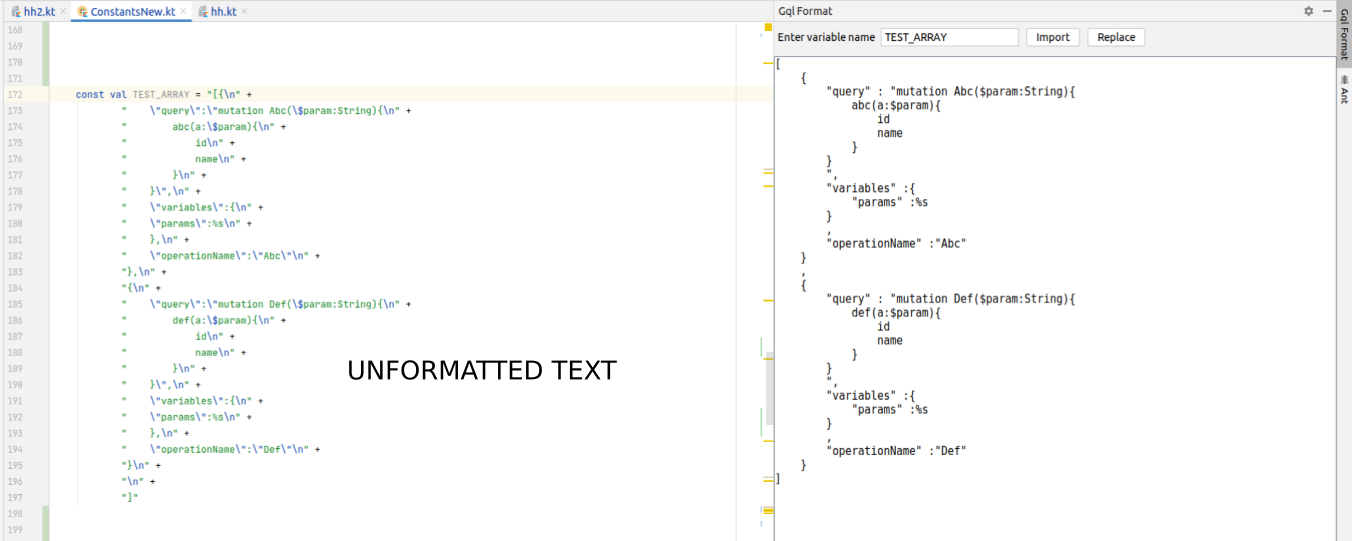Click formatted '"operationName" :"Def"' in panel

point(896,451)
